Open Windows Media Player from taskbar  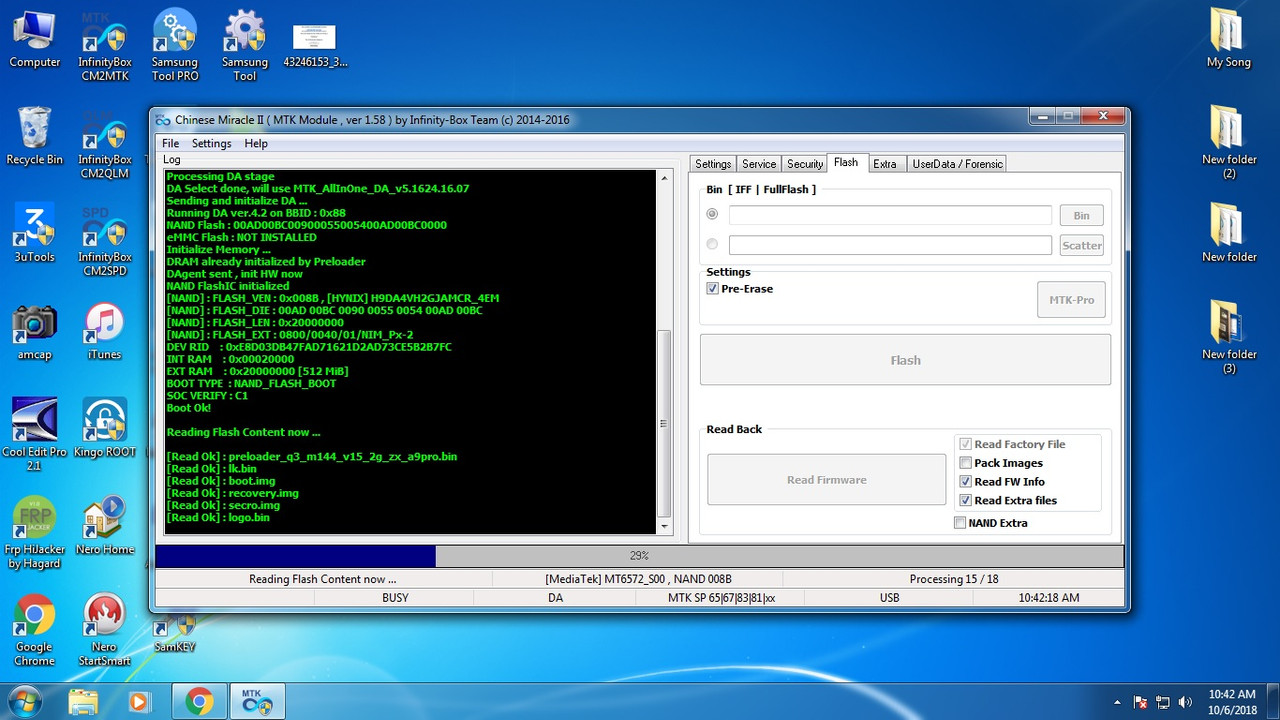139,701
